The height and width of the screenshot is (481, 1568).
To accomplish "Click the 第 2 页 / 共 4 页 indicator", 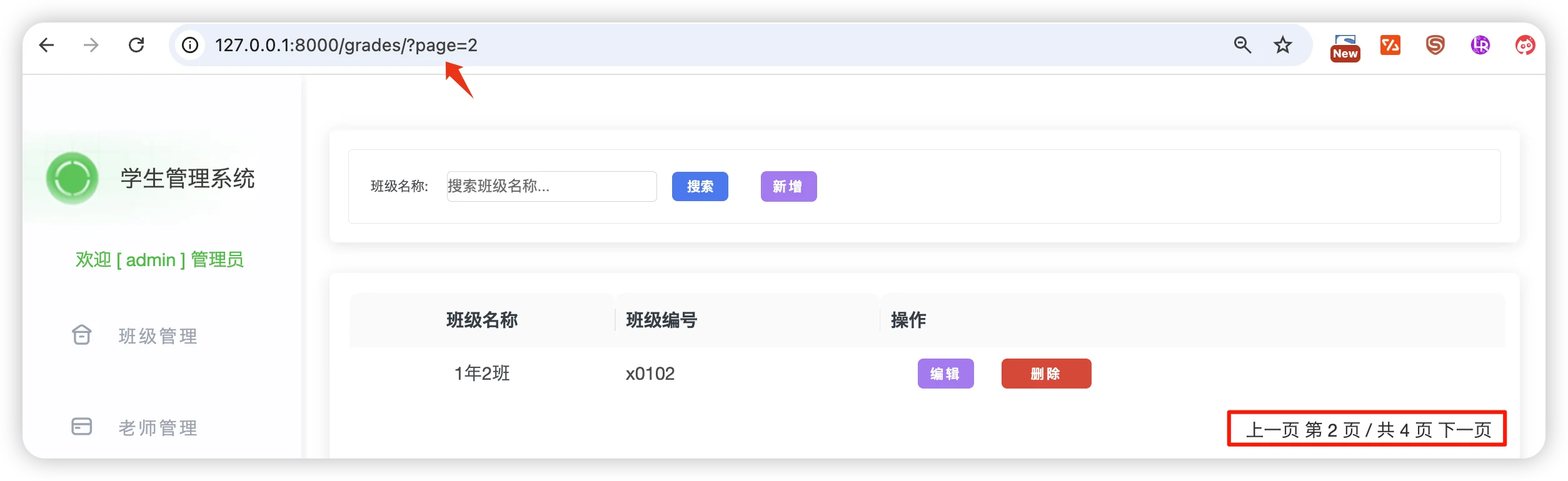I will (1369, 430).
